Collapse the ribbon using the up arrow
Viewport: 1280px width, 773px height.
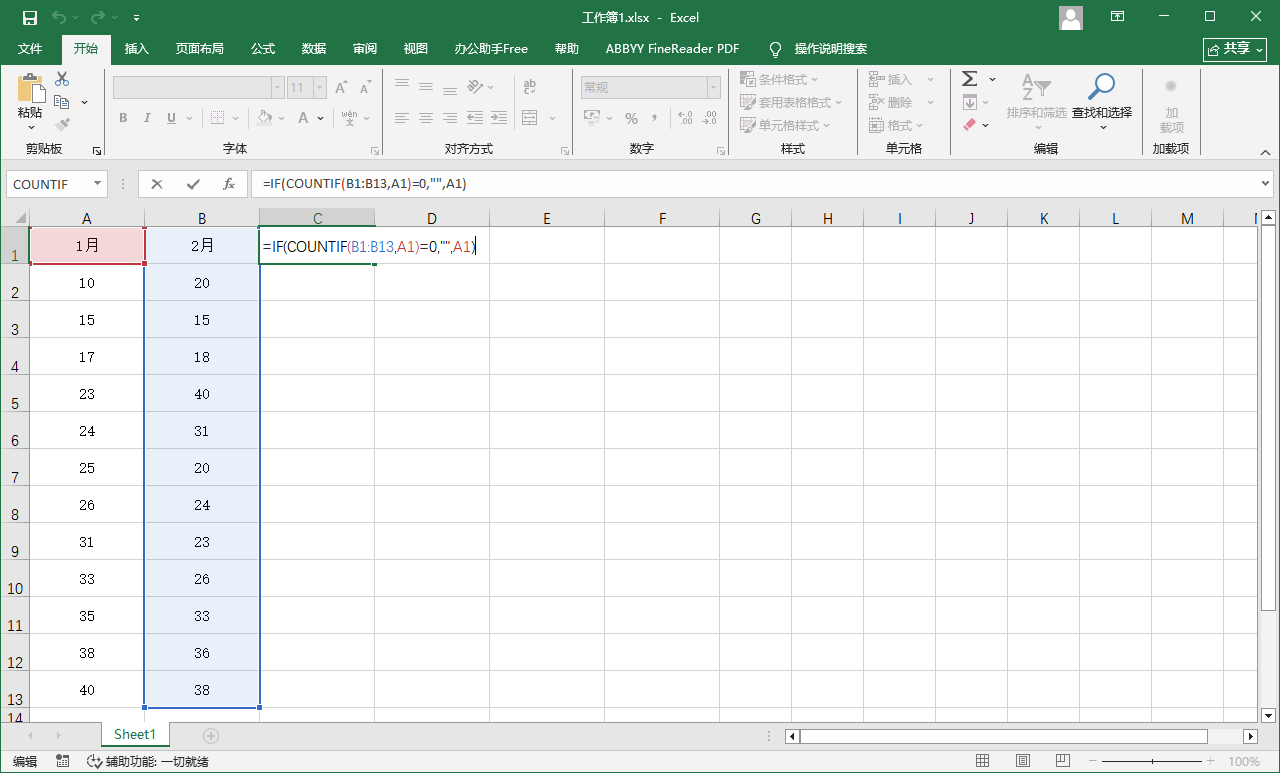[x=1265, y=152]
